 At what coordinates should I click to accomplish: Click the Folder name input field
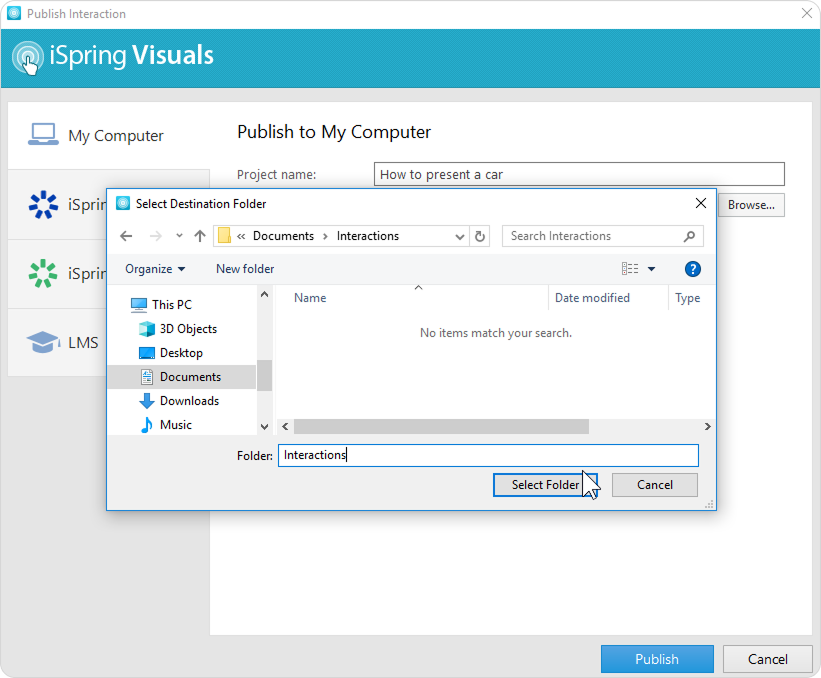488,455
